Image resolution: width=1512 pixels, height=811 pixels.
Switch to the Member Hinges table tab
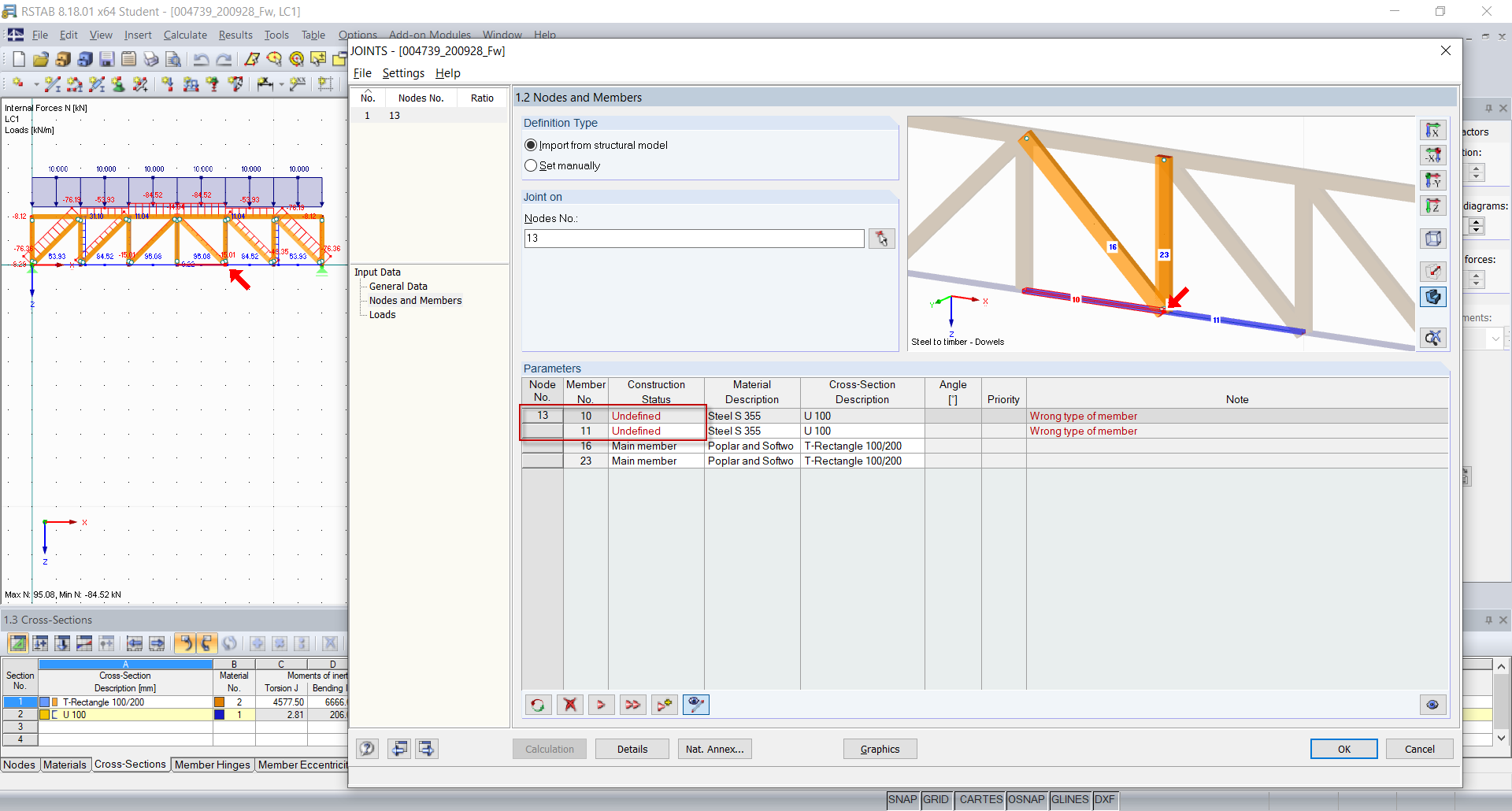click(213, 765)
